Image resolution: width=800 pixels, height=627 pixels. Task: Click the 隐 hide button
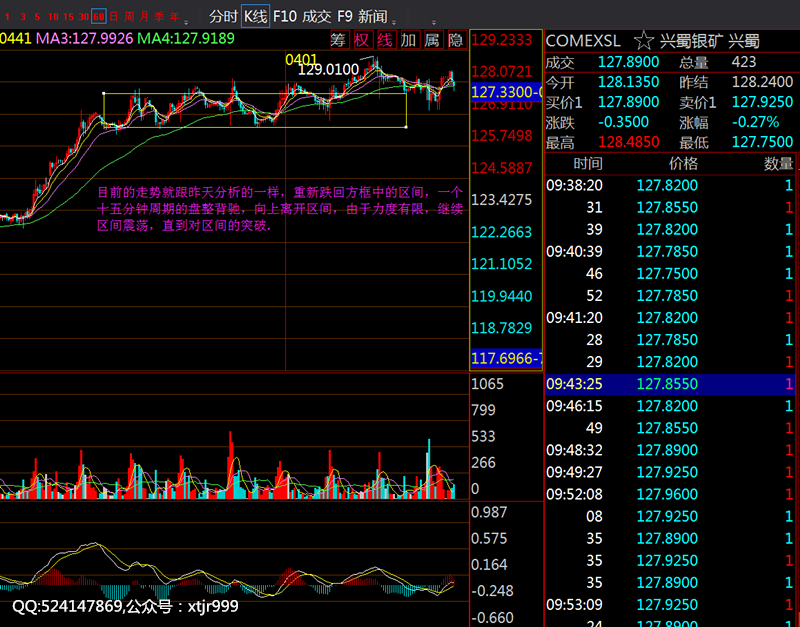click(456, 40)
